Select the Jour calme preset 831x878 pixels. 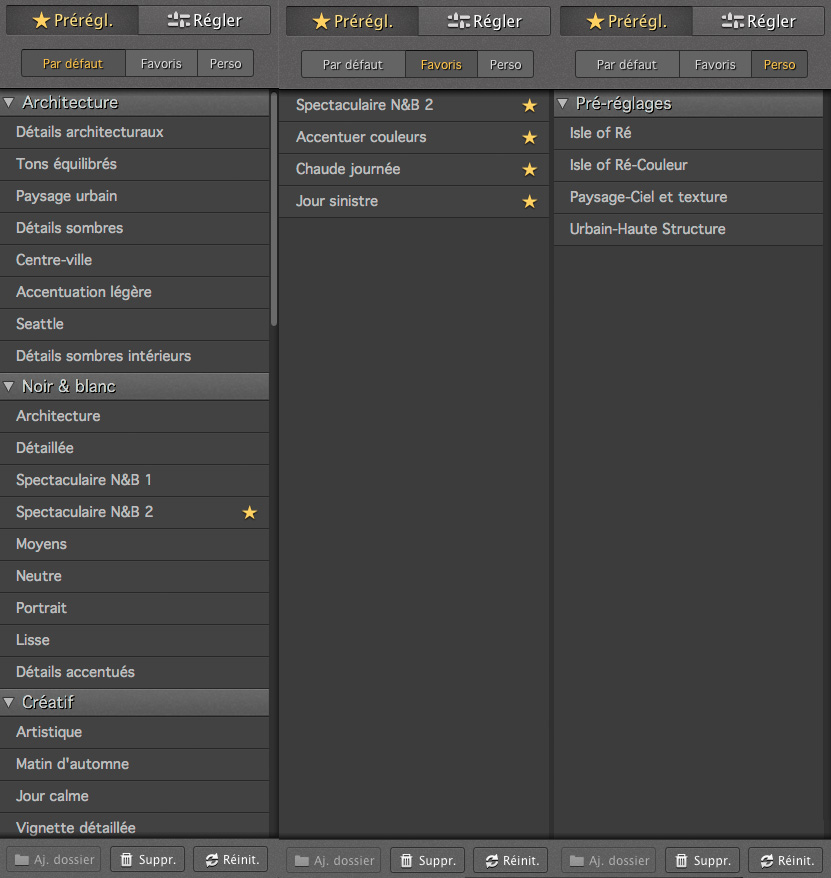coord(134,796)
